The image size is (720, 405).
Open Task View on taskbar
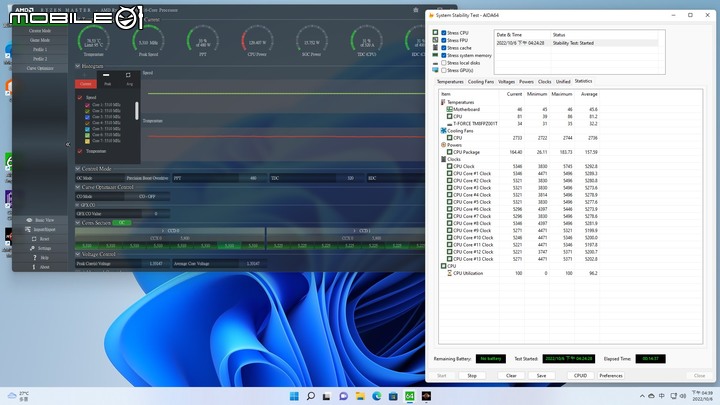[x=326, y=396]
